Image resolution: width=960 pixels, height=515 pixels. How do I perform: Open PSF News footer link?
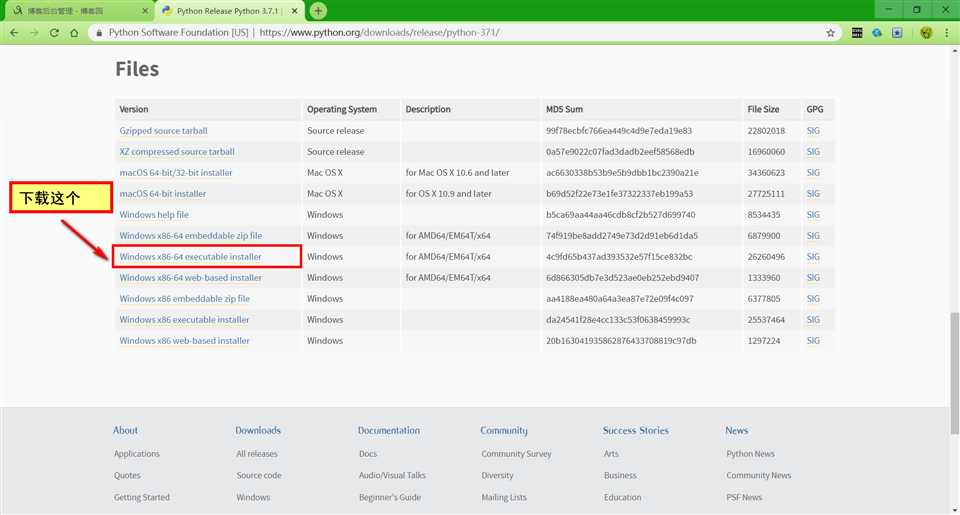(744, 497)
